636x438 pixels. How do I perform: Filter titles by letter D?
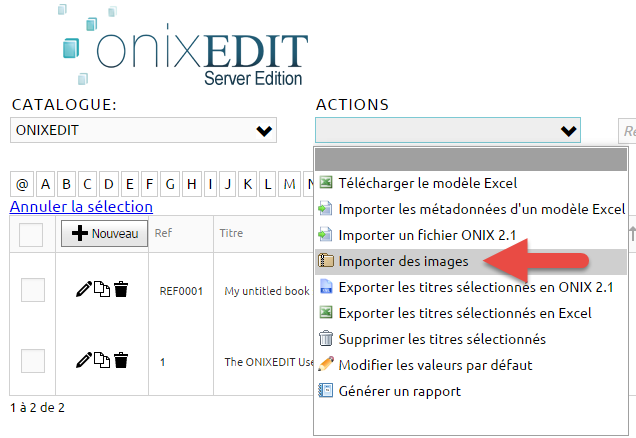(109, 185)
